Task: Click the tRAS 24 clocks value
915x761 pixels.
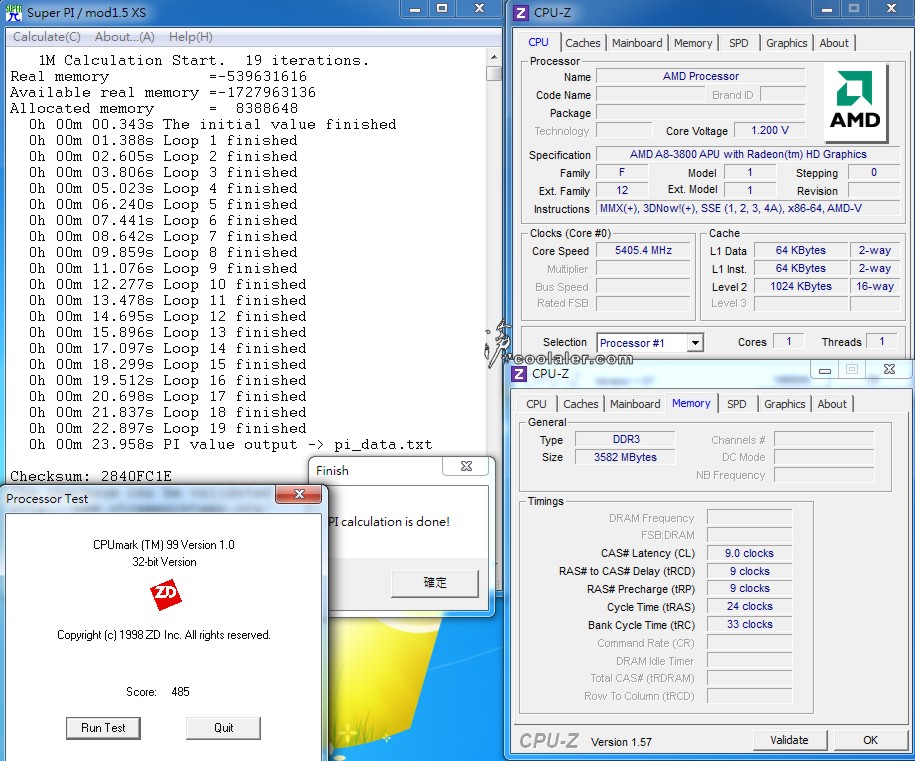Action: (x=749, y=606)
